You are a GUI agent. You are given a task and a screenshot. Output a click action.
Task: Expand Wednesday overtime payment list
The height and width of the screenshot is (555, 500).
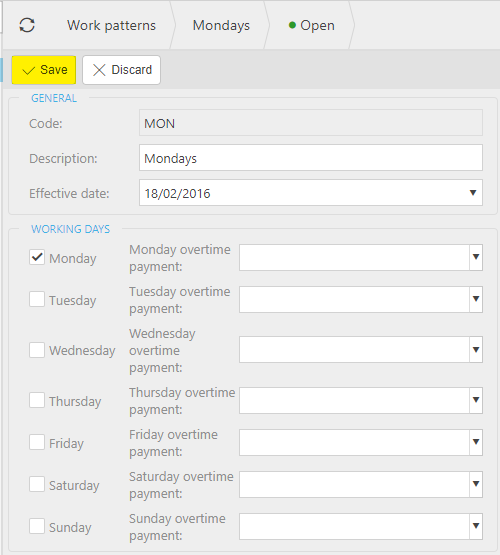(x=476, y=350)
